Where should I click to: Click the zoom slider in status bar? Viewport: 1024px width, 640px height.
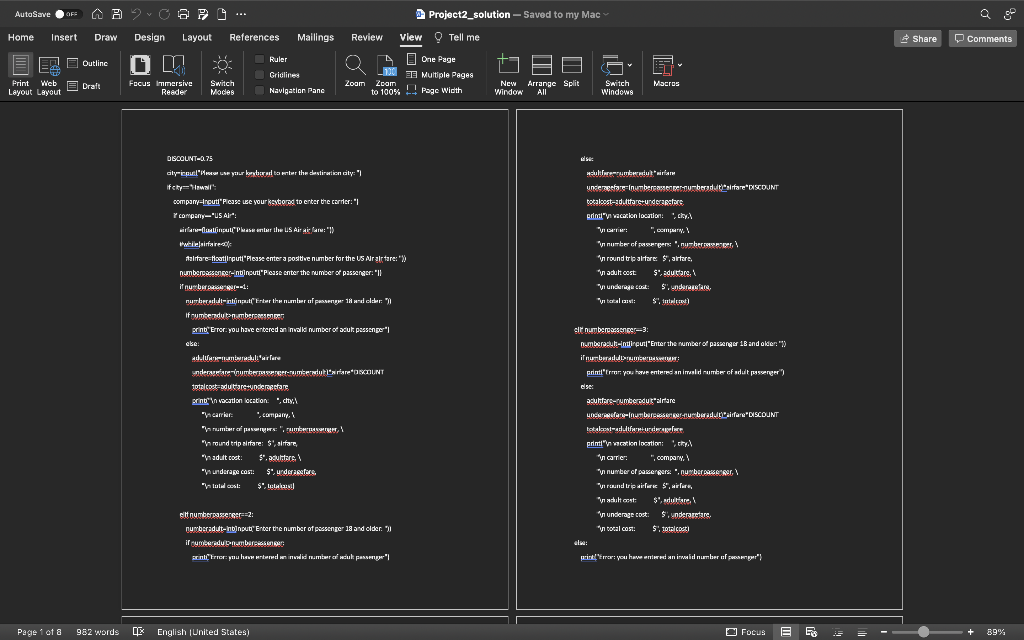(924, 632)
